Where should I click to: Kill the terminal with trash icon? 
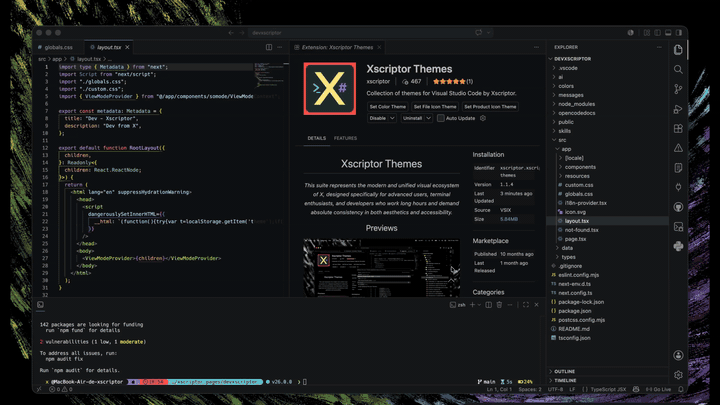(499, 305)
